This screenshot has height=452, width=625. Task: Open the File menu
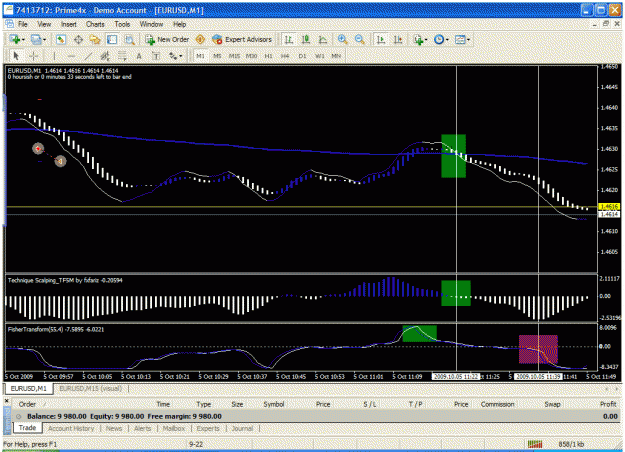point(23,24)
